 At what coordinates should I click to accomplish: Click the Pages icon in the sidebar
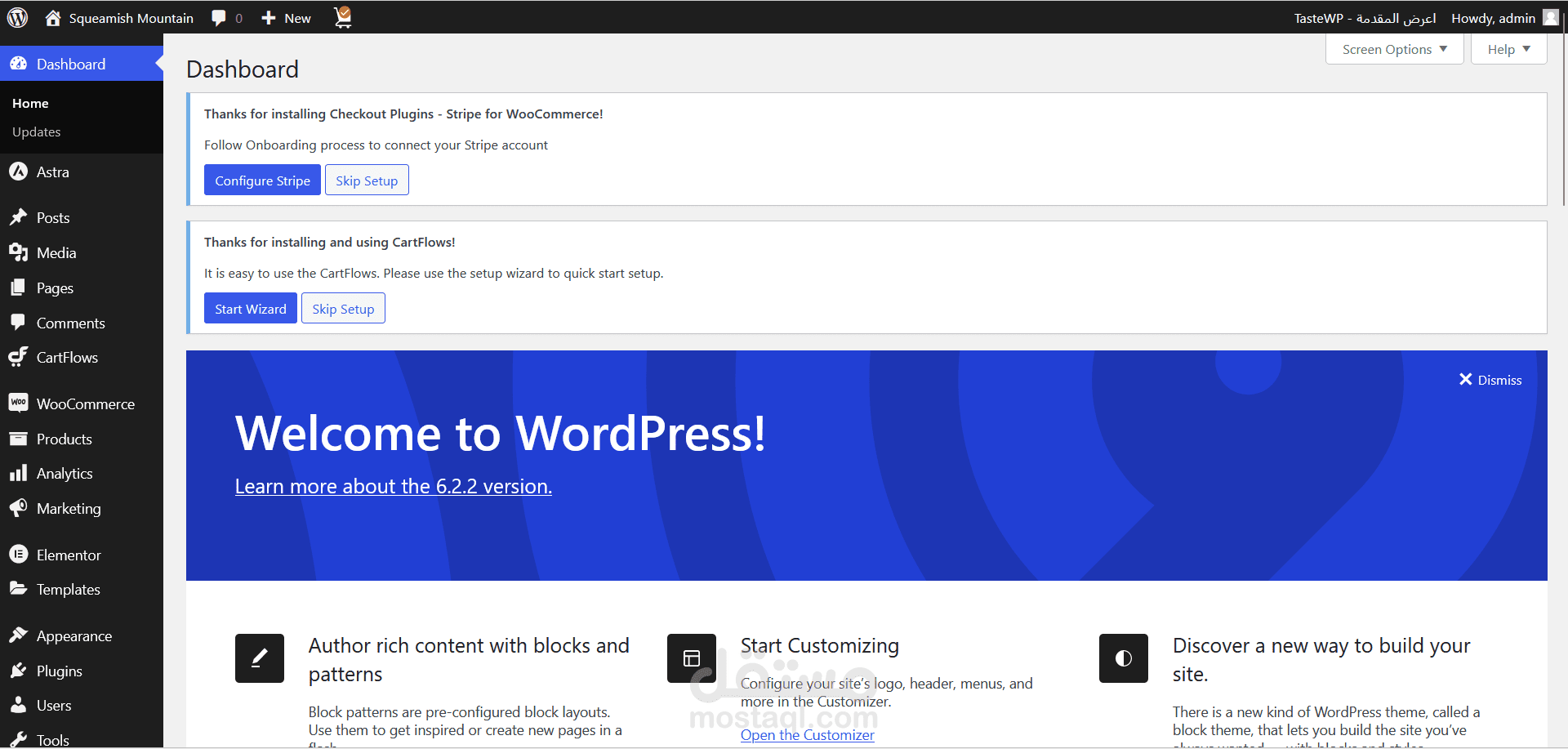pyautogui.click(x=18, y=288)
